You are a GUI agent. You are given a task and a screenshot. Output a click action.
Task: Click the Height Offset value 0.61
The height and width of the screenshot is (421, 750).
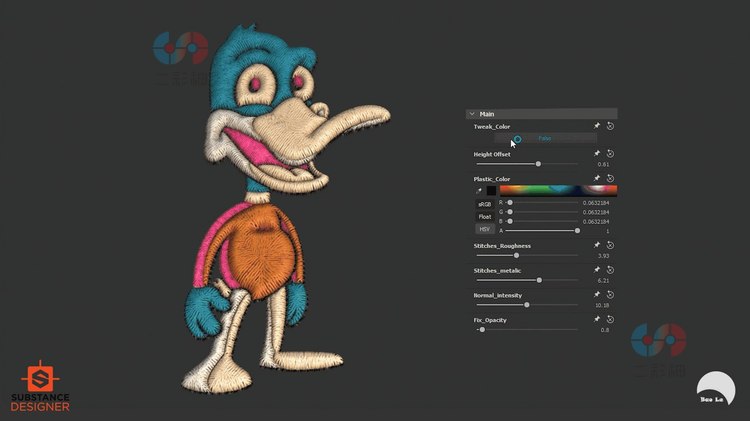603,165
